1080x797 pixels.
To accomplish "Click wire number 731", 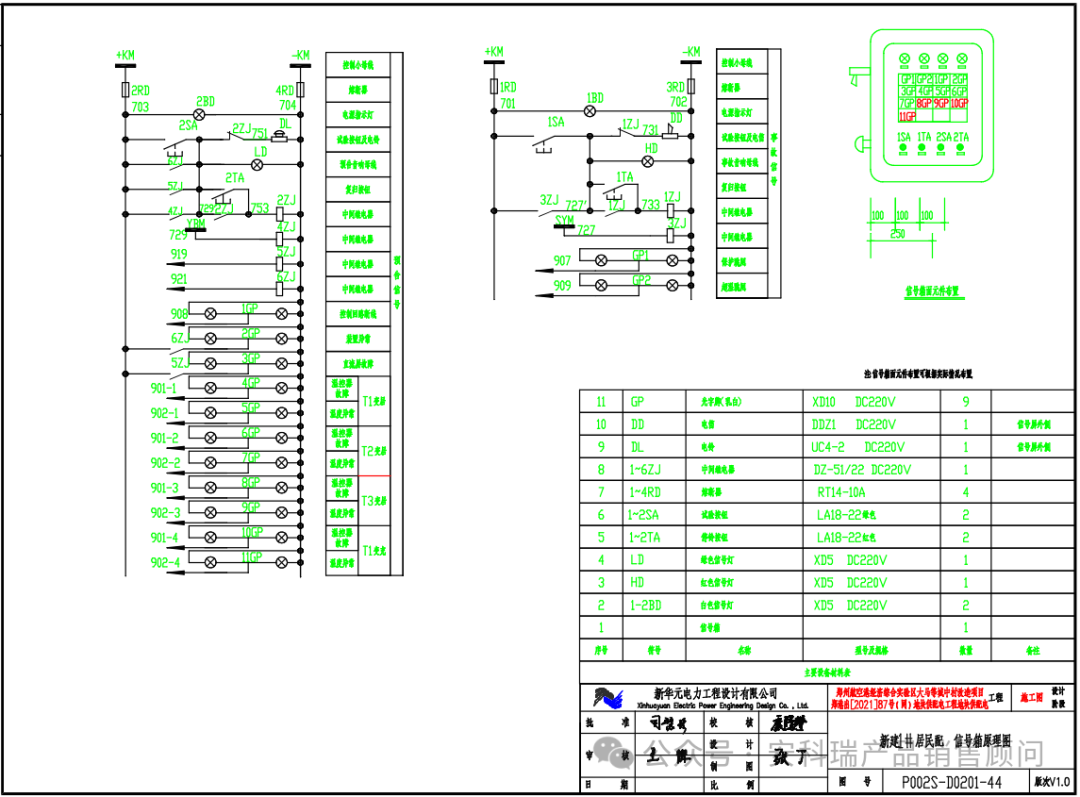I will (x=650, y=130).
